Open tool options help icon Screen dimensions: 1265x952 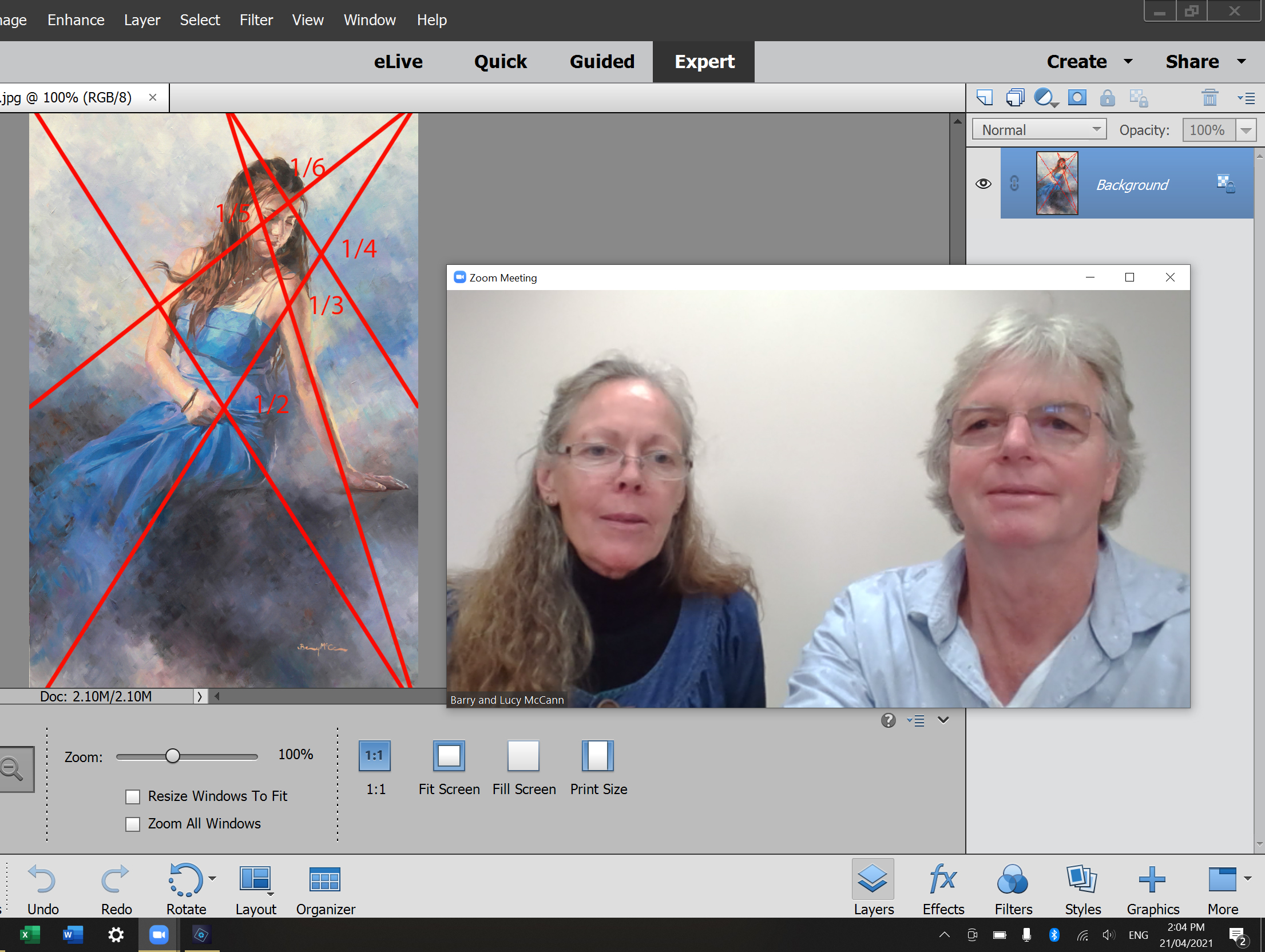click(x=888, y=720)
